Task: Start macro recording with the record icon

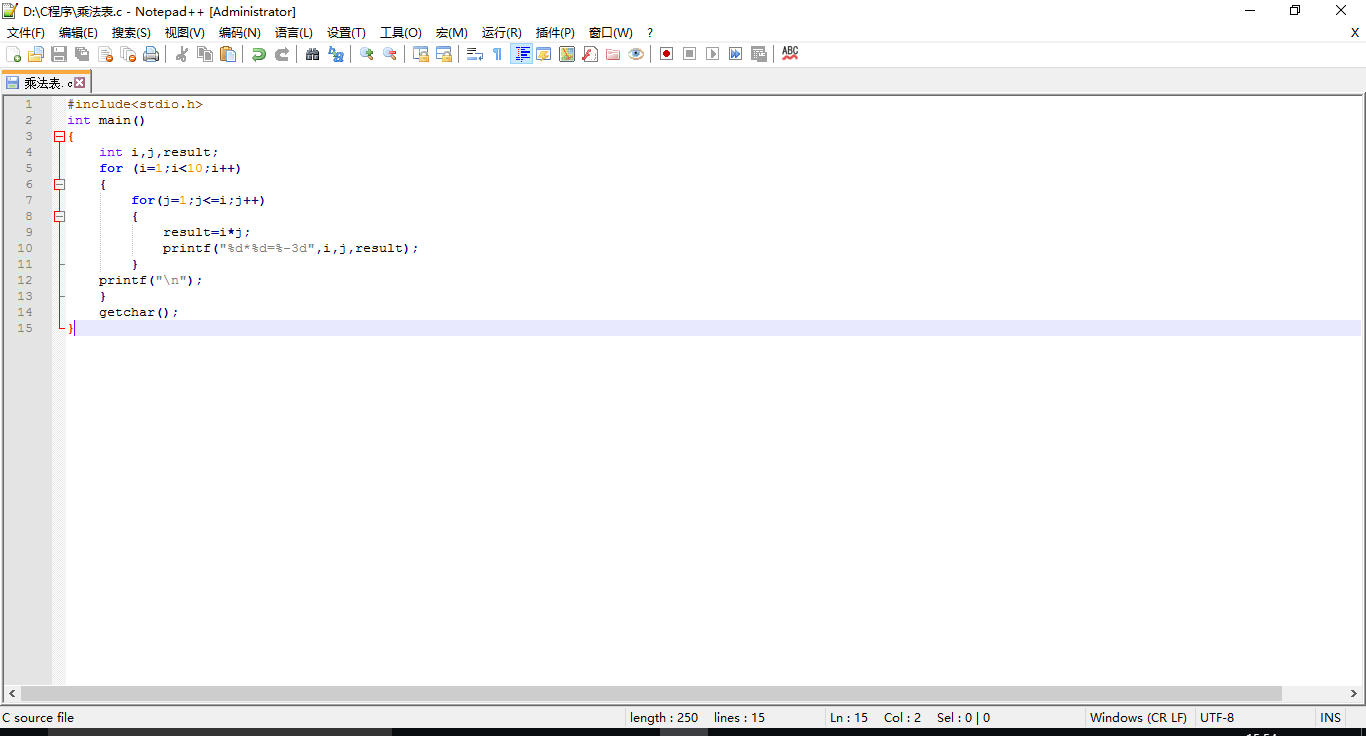Action: [665, 53]
